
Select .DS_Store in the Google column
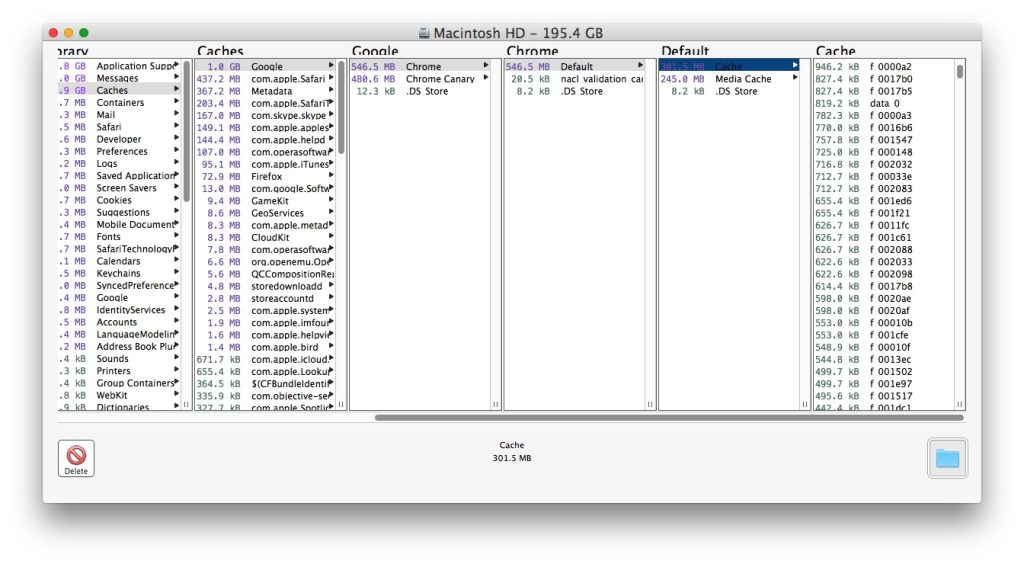click(x=420, y=91)
